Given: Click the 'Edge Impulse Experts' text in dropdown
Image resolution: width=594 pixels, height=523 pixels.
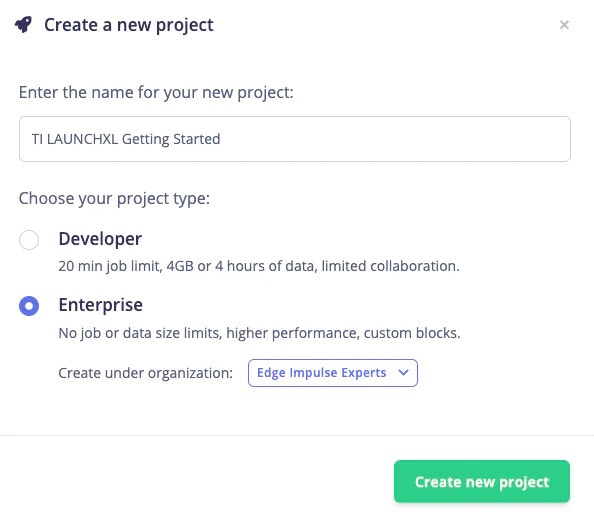Looking at the screenshot, I should point(322,373).
